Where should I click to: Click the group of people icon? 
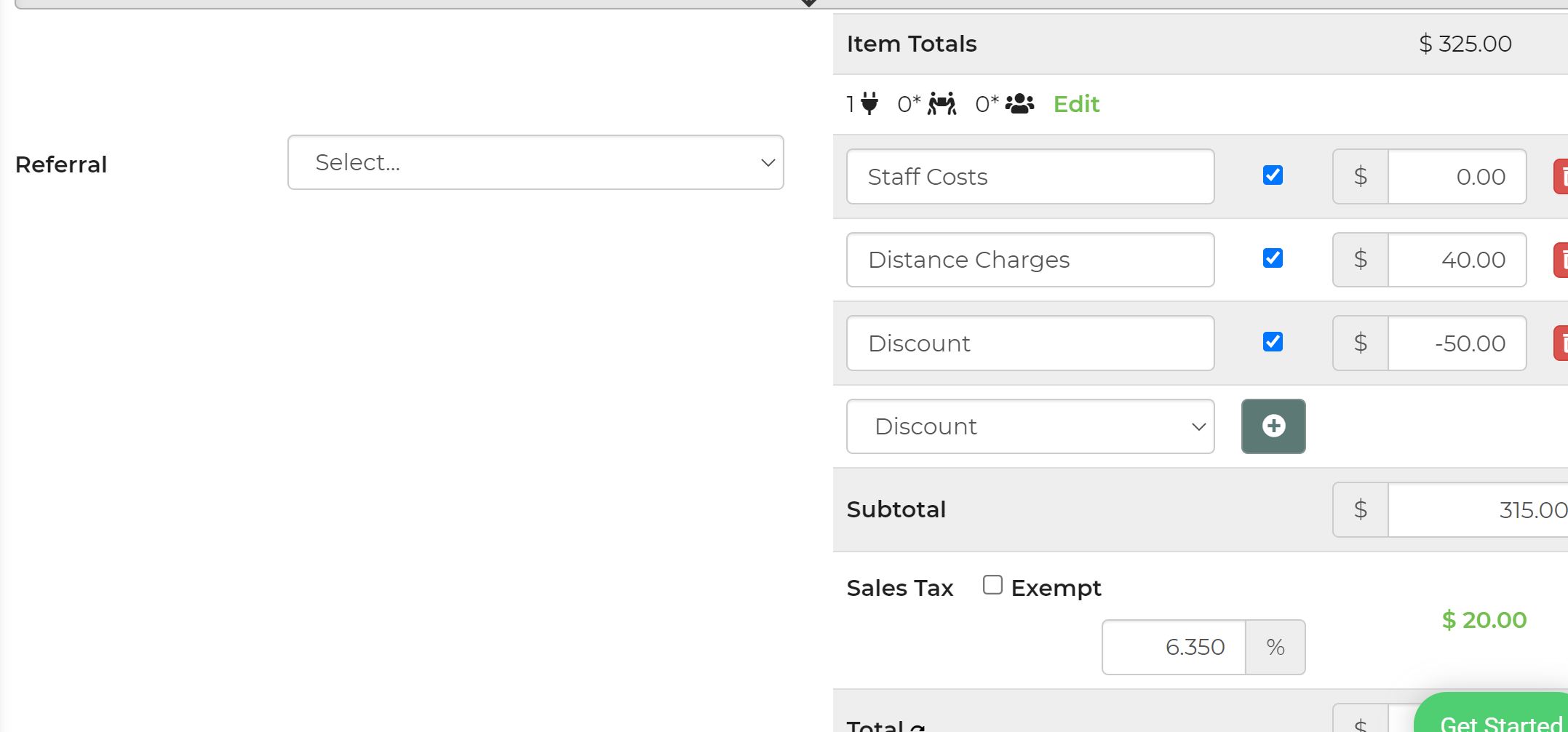pyautogui.click(x=1019, y=104)
